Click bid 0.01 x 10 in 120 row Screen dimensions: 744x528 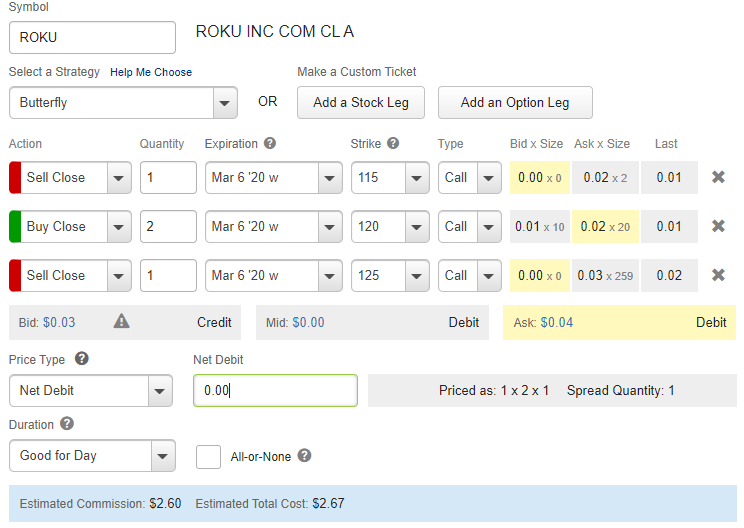point(539,226)
